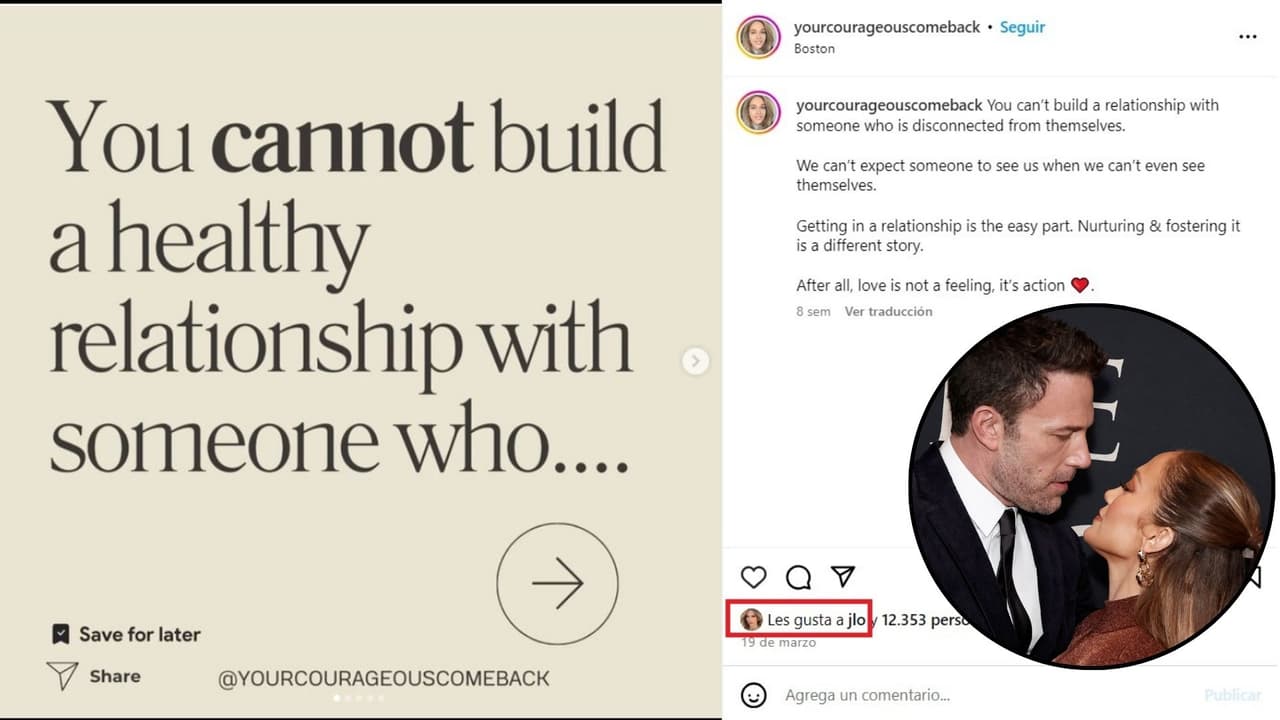Viewport: 1280px width, 720px height.
Task: Click jlo's avatar in the Les gusta row
Action: pyautogui.click(x=750, y=620)
